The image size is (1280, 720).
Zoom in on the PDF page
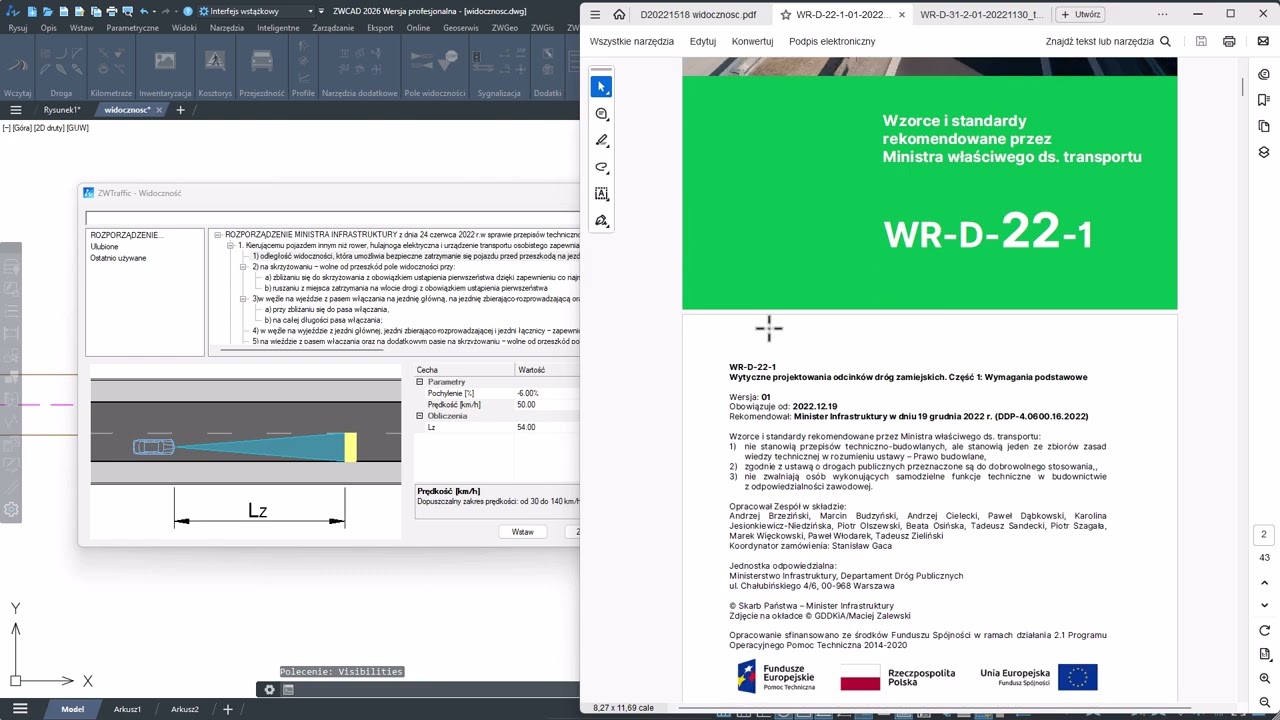(x=1264, y=679)
